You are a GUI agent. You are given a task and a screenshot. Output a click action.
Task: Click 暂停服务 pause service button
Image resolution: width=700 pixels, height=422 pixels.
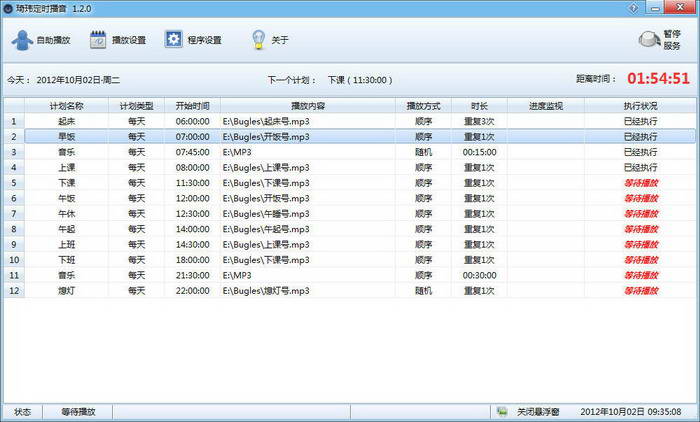click(659, 40)
